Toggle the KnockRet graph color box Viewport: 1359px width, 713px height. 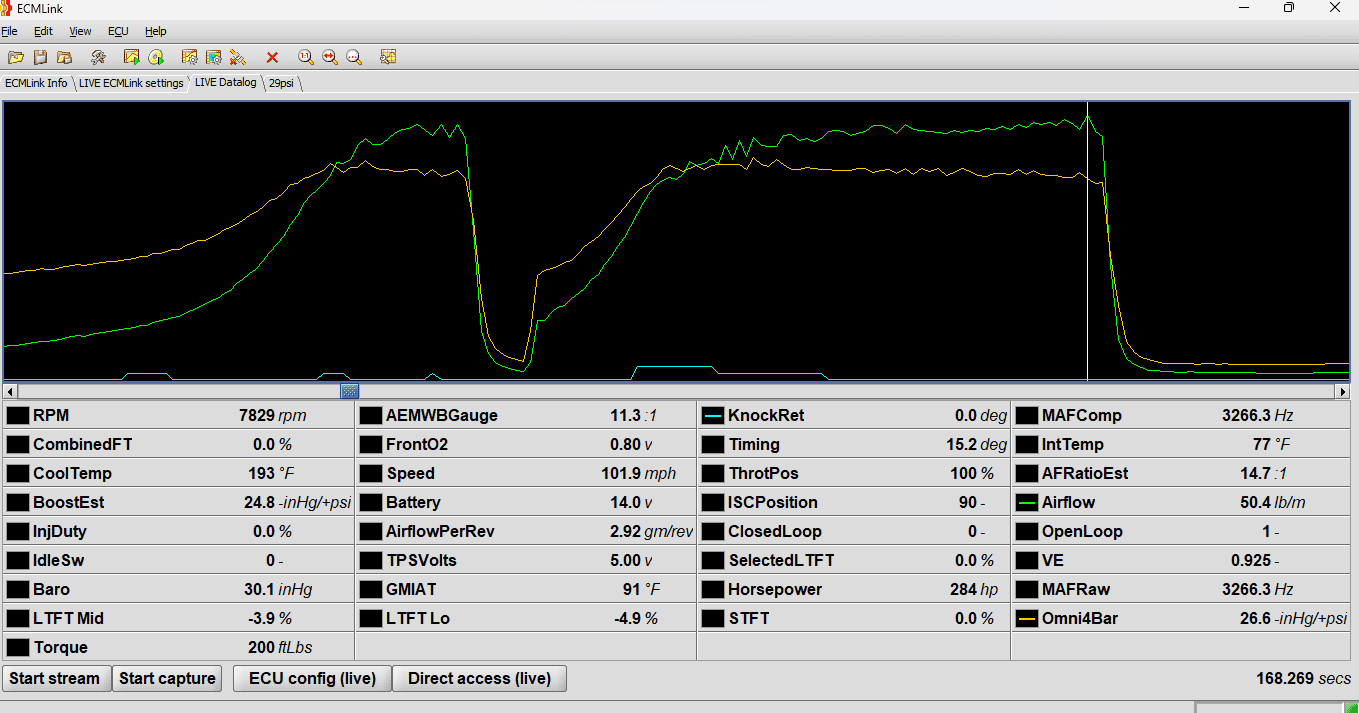(x=713, y=415)
